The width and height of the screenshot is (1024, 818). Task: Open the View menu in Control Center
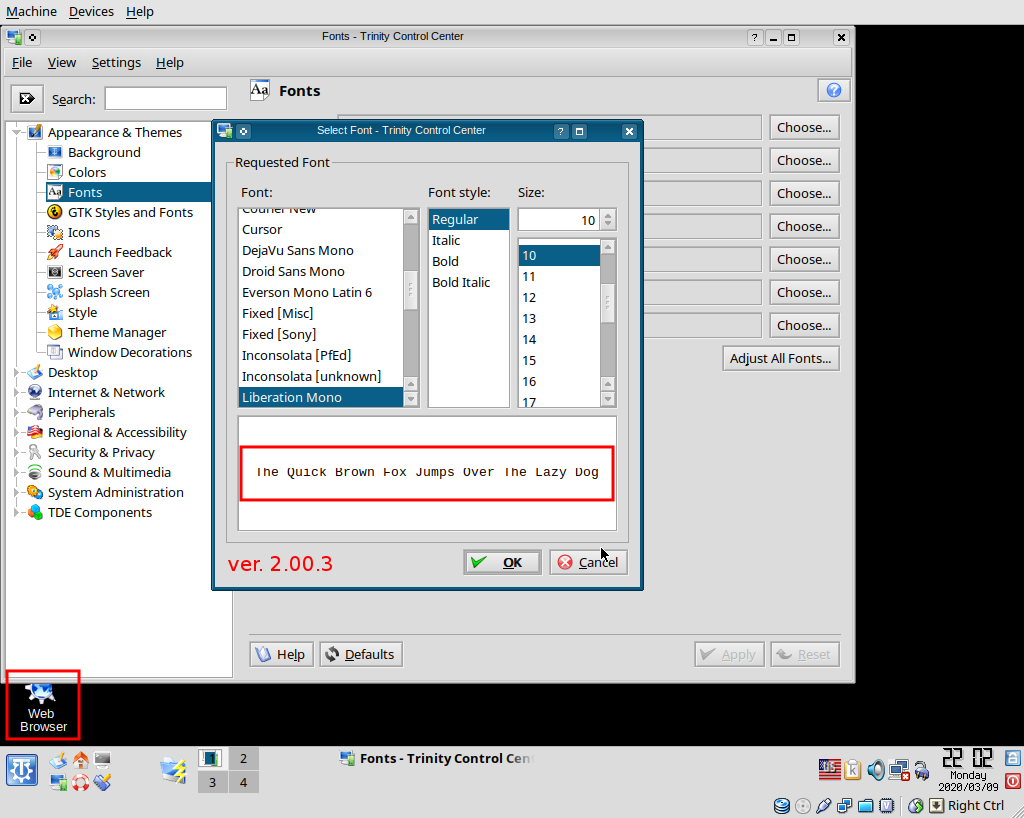[x=61, y=63]
